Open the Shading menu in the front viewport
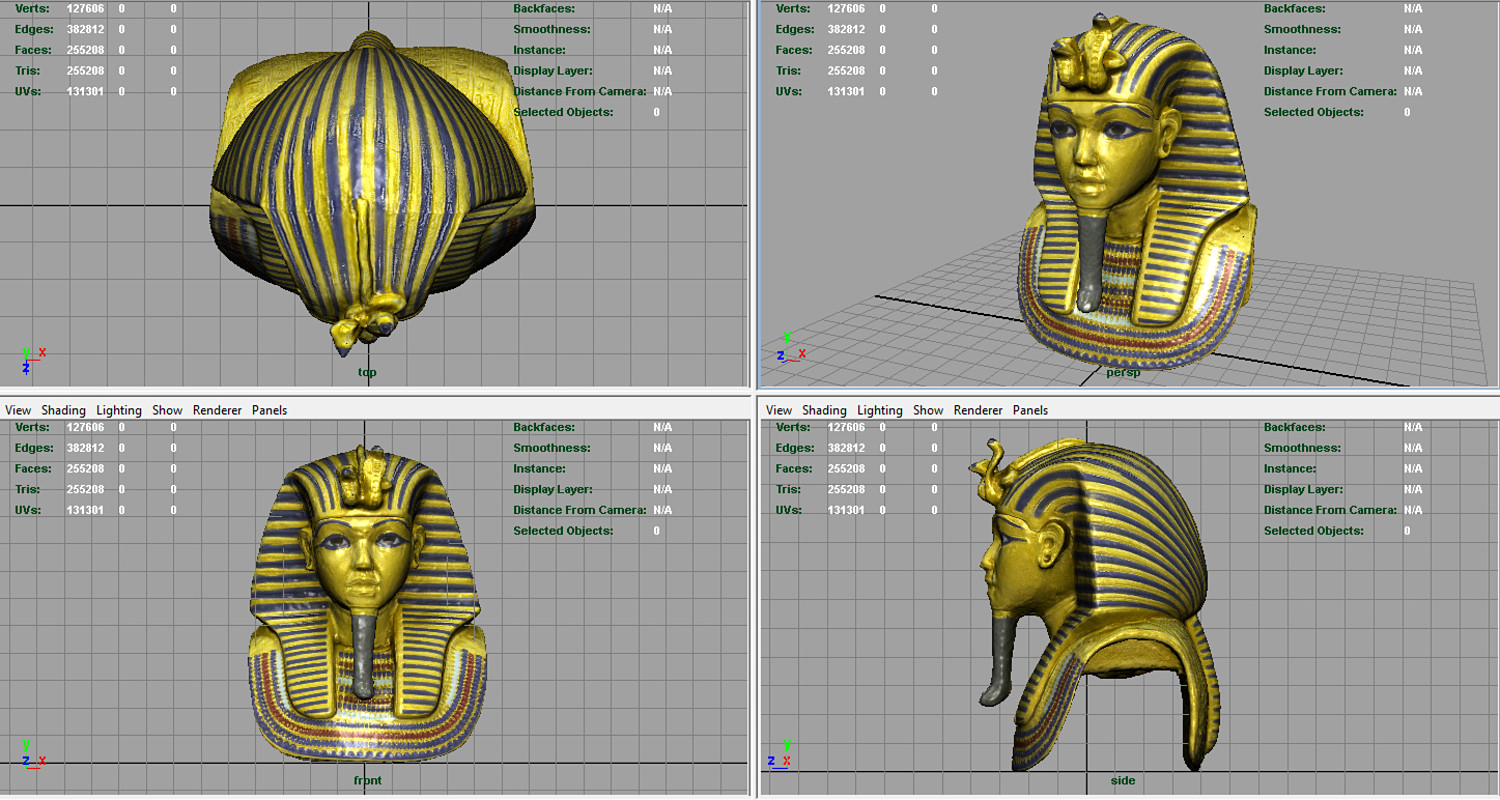 point(63,410)
